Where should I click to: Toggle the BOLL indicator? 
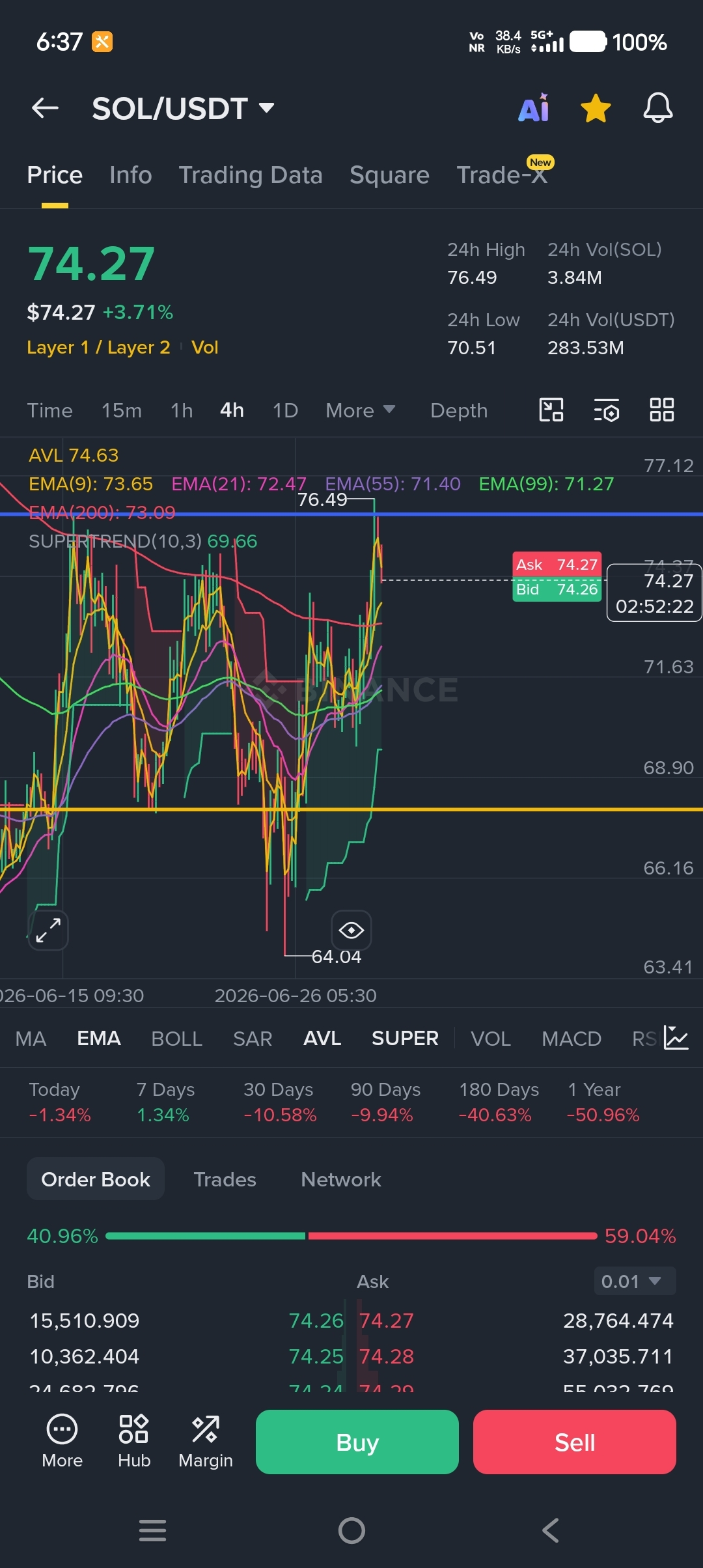coord(176,1038)
